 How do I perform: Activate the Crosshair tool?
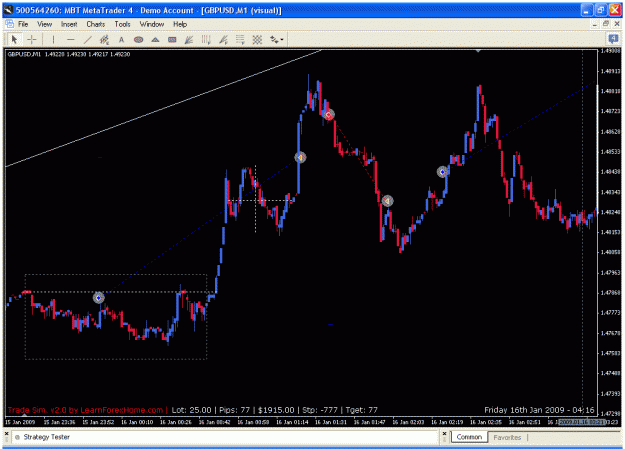point(32,39)
